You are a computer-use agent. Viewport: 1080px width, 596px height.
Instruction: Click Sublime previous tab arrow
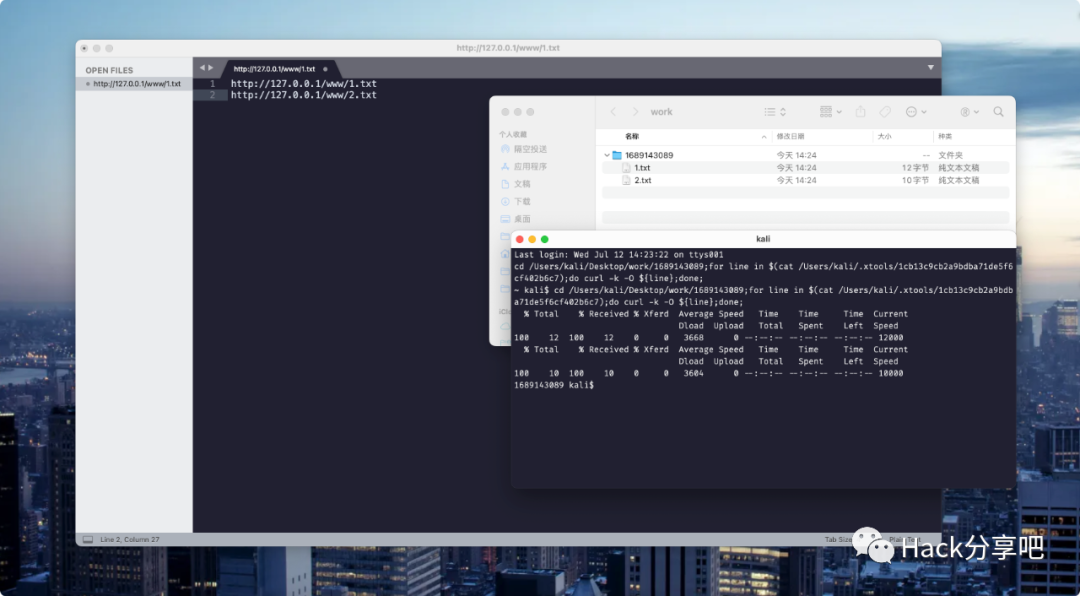click(x=202, y=68)
